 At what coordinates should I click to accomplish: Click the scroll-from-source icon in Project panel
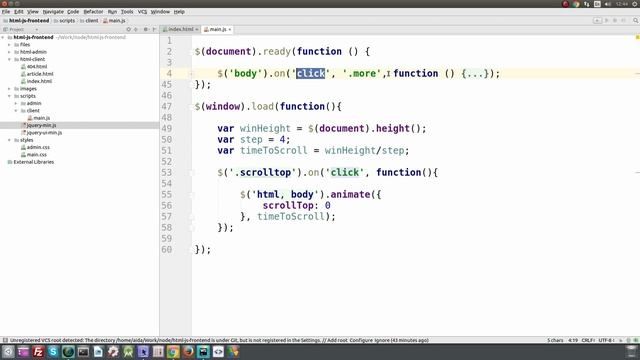[x=129, y=29]
